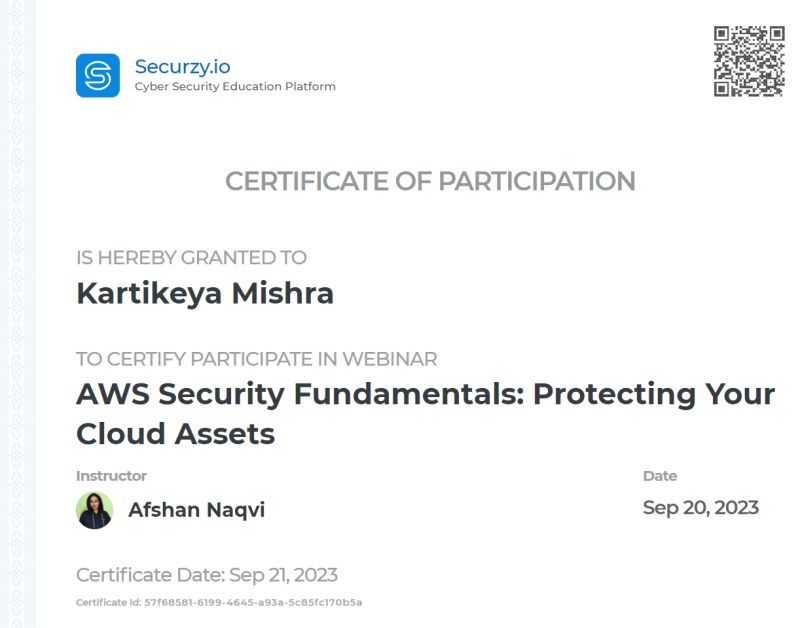Click the QR code in the corner
The height and width of the screenshot is (628, 800).
tap(749, 61)
